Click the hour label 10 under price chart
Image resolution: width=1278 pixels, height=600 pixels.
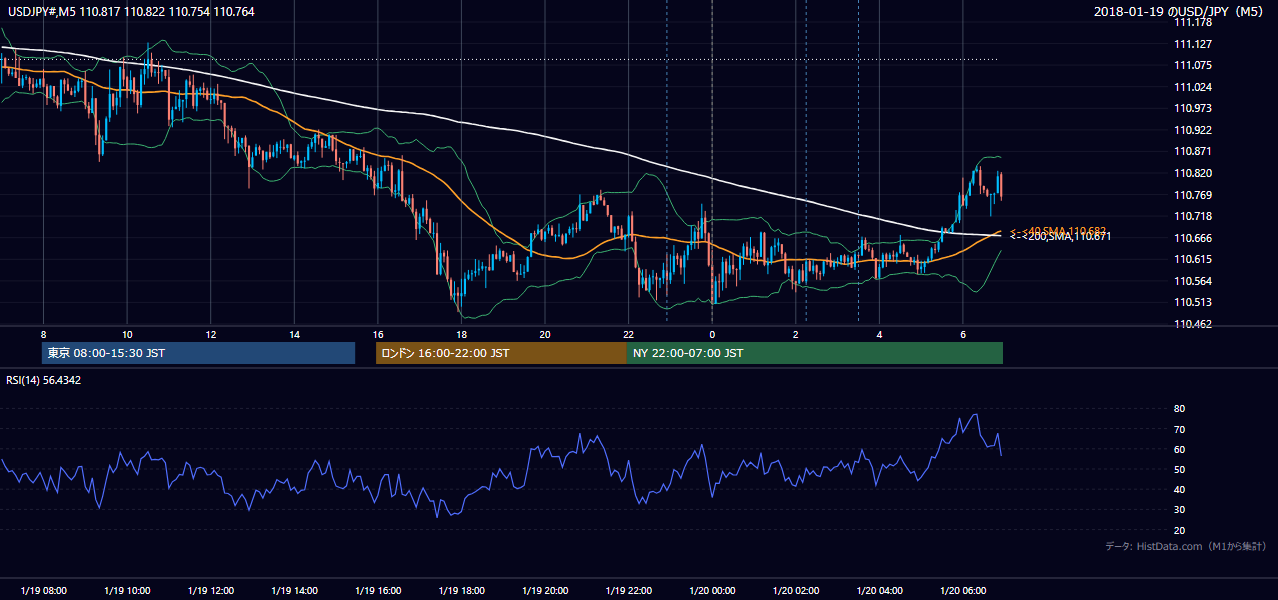[x=127, y=334]
